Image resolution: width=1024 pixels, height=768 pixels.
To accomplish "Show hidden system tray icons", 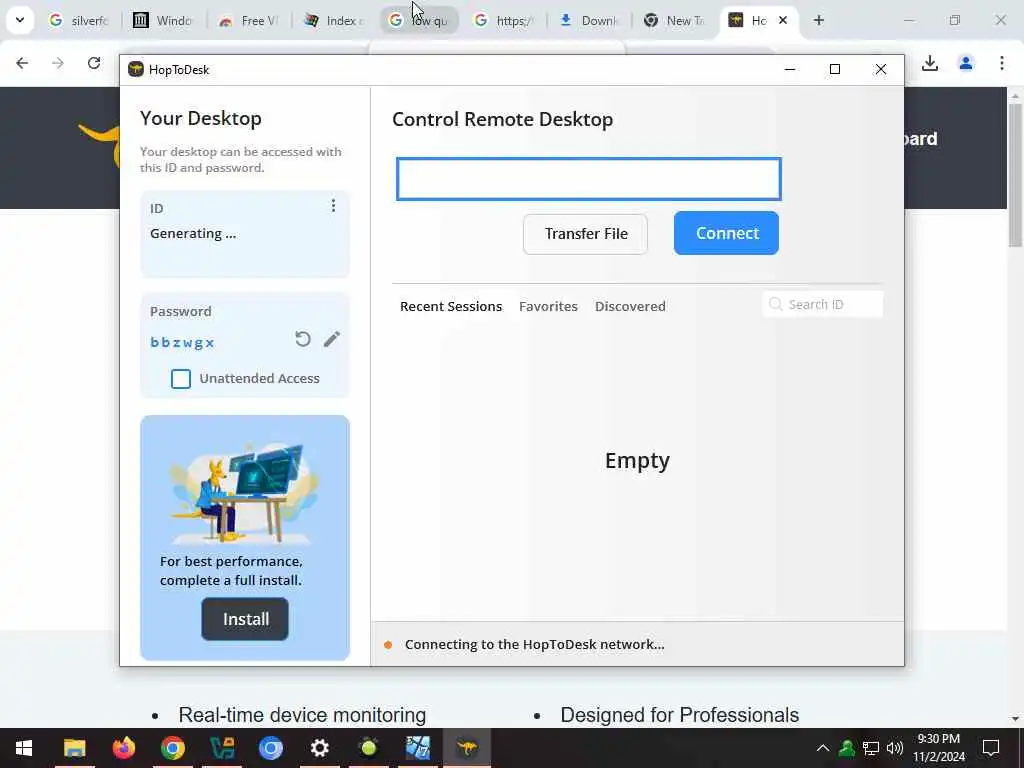I will pos(823,748).
